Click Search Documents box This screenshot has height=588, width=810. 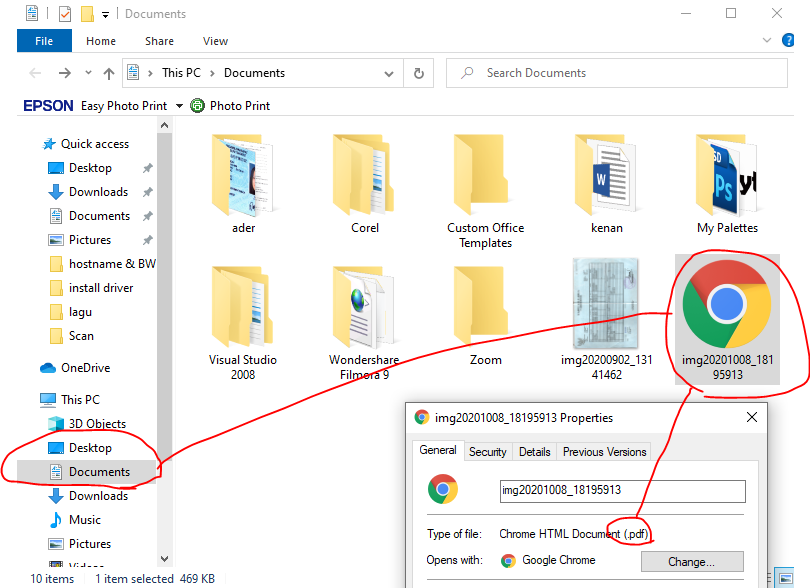tap(617, 73)
